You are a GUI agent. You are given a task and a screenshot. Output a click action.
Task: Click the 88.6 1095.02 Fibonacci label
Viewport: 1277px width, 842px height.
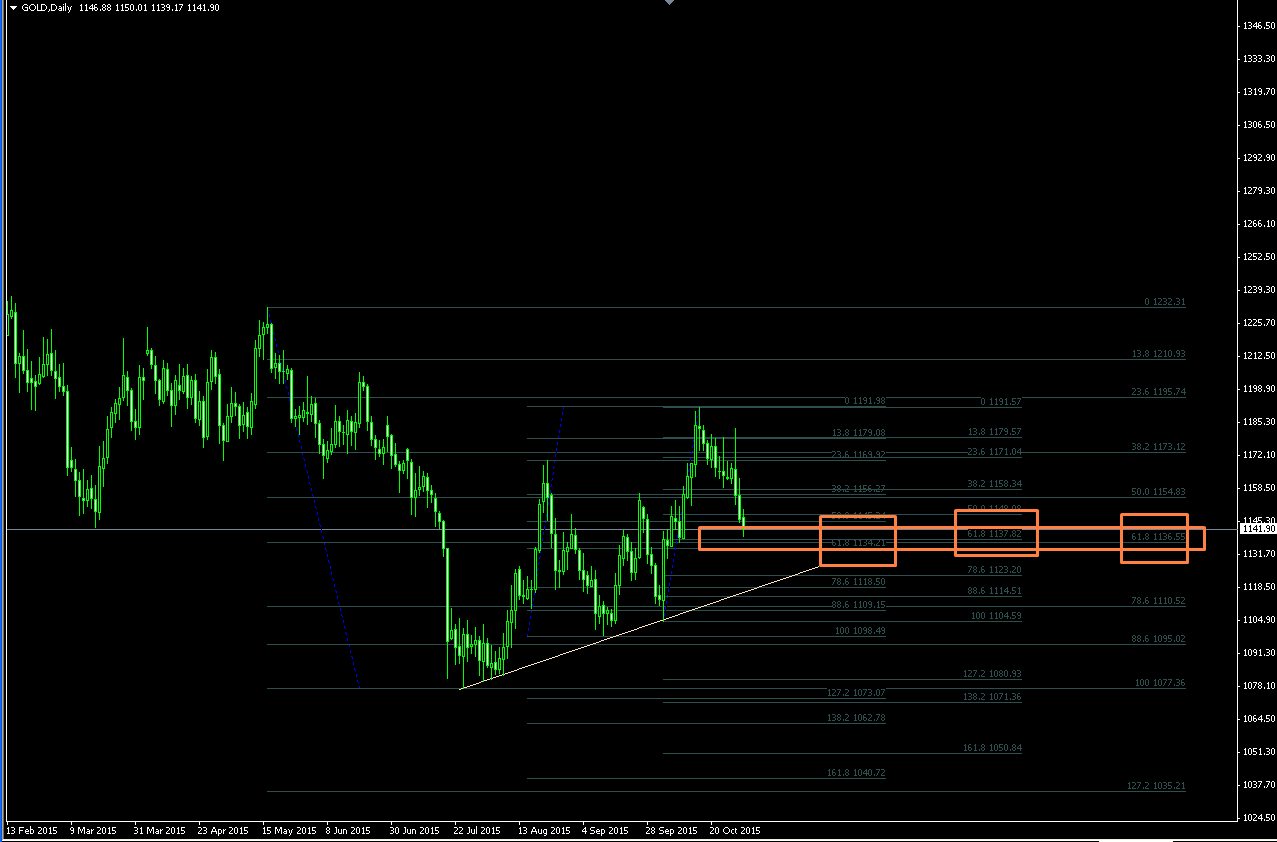(x=1158, y=639)
